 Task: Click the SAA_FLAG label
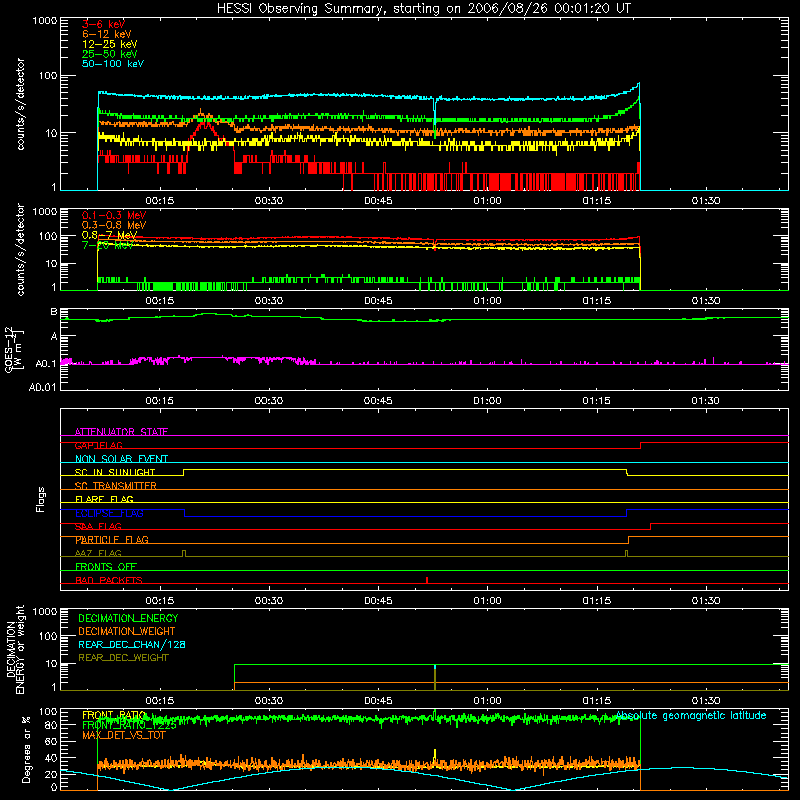point(98,526)
